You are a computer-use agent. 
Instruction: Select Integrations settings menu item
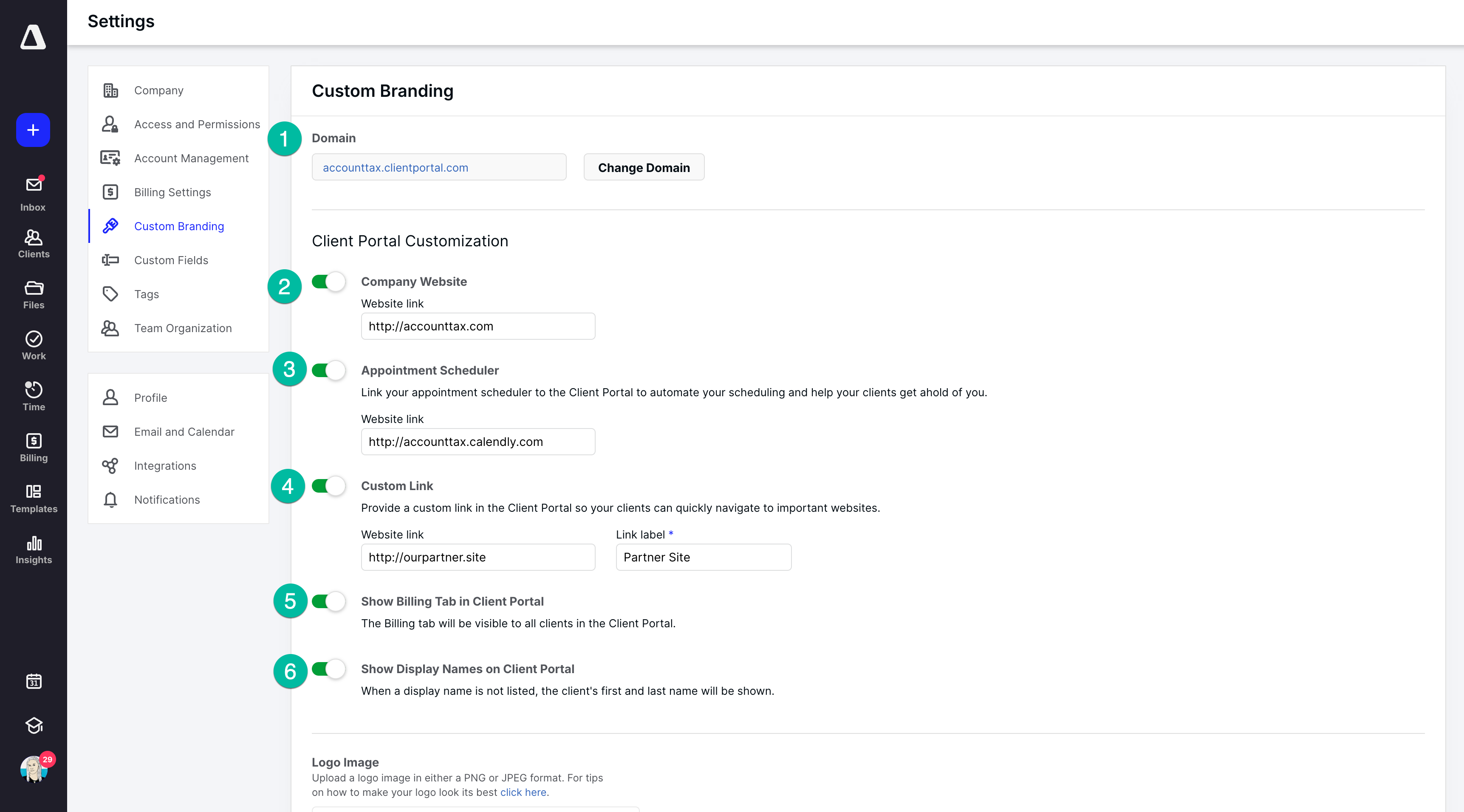pos(165,466)
